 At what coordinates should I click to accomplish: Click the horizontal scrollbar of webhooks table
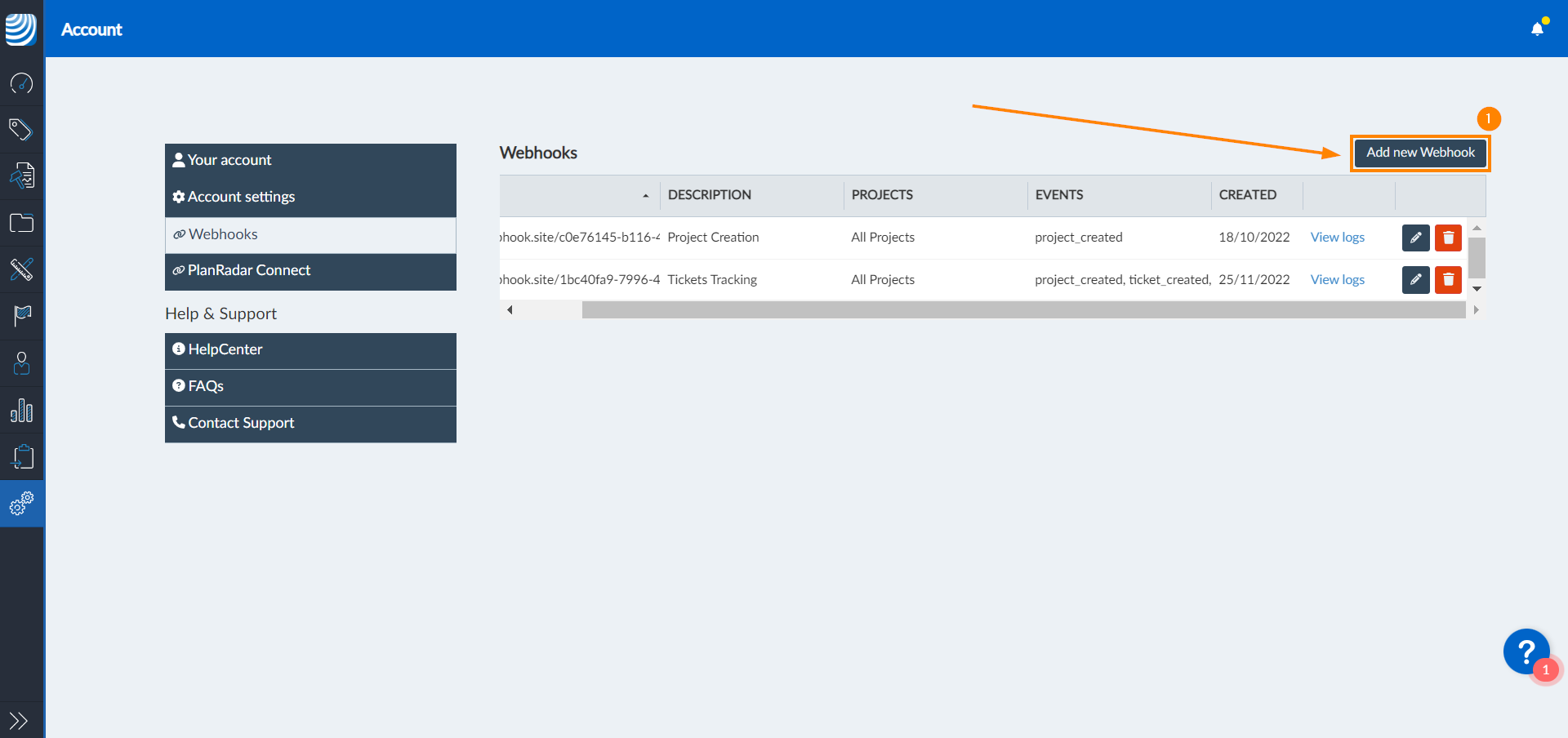point(1022,310)
